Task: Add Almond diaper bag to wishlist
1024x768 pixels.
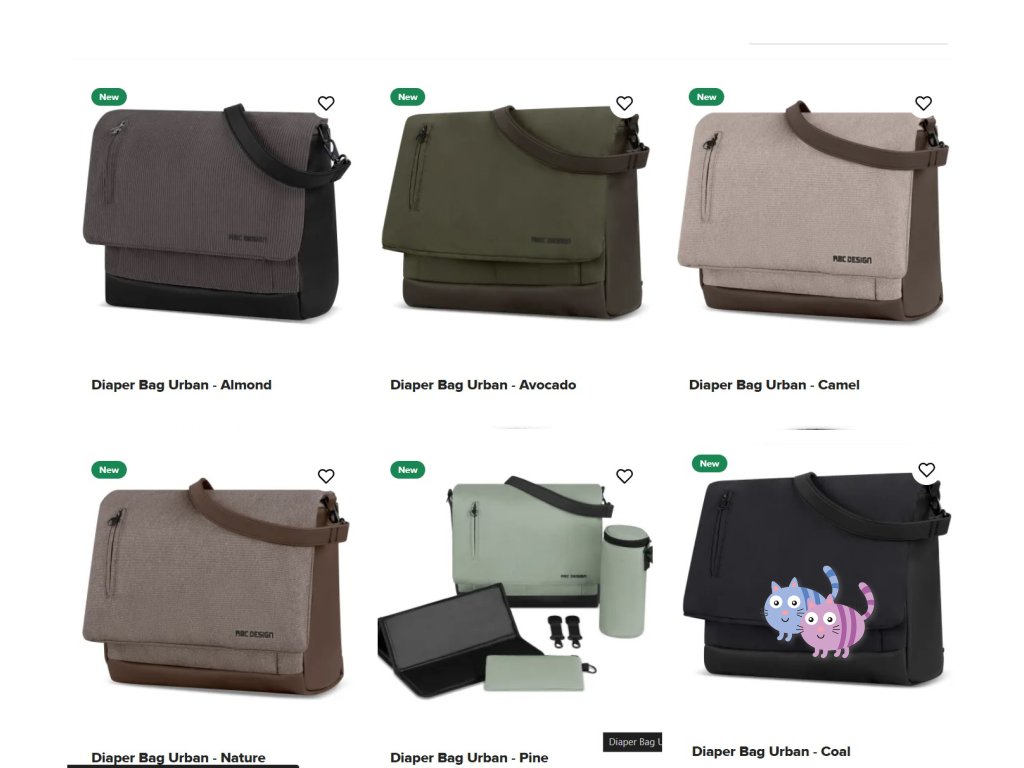Action: pyautogui.click(x=326, y=103)
